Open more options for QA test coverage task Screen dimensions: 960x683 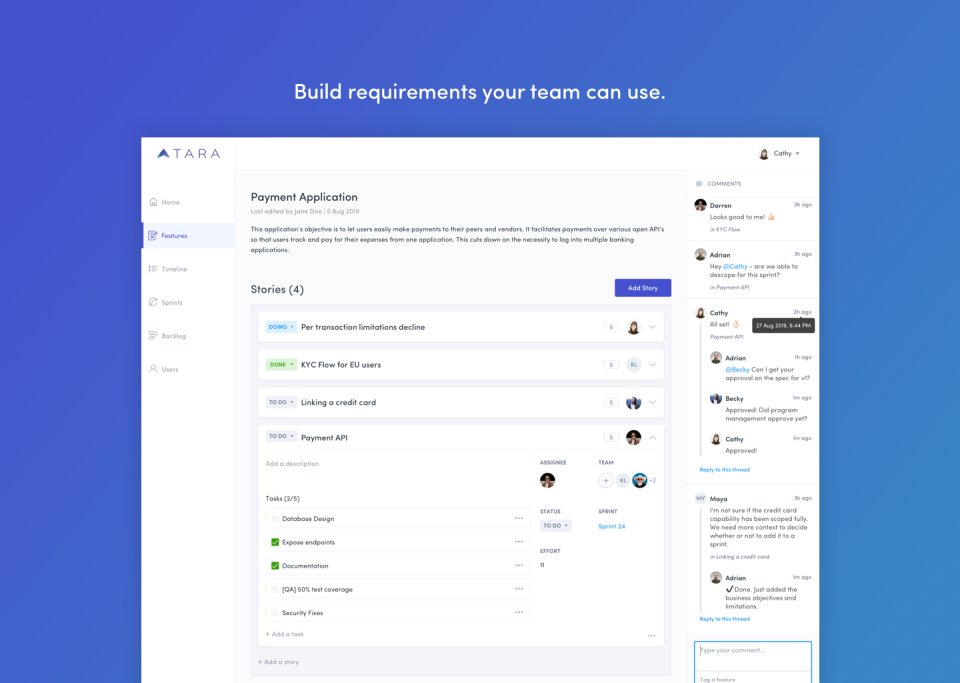tap(519, 589)
